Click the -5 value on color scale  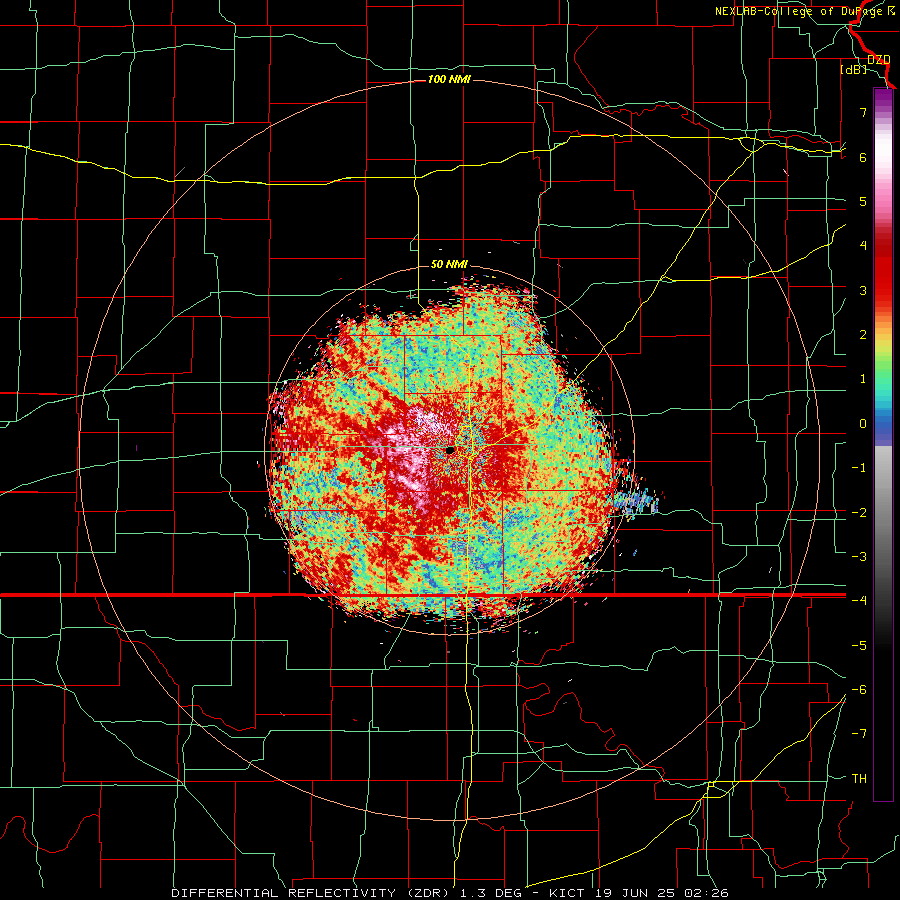click(859, 646)
